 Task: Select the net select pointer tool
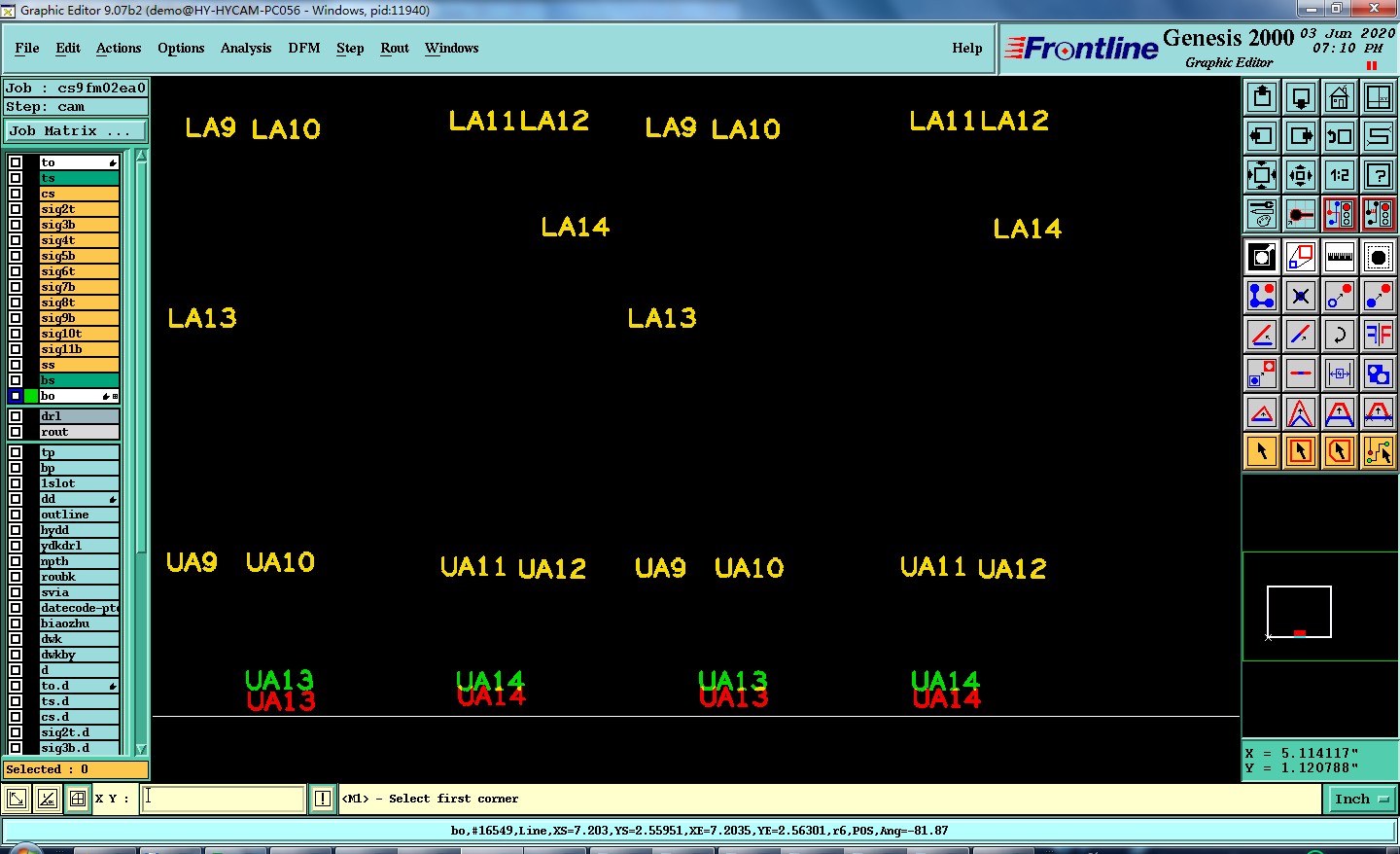click(x=1379, y=451)
